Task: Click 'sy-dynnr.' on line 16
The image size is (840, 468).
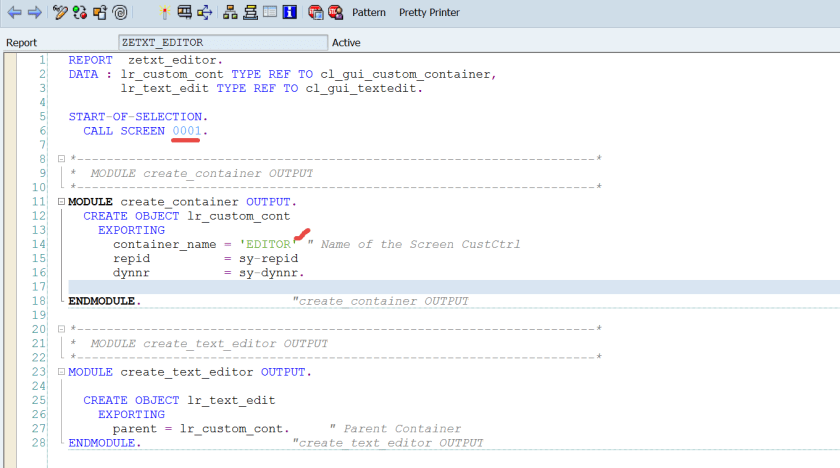Action: pos(272,273)
